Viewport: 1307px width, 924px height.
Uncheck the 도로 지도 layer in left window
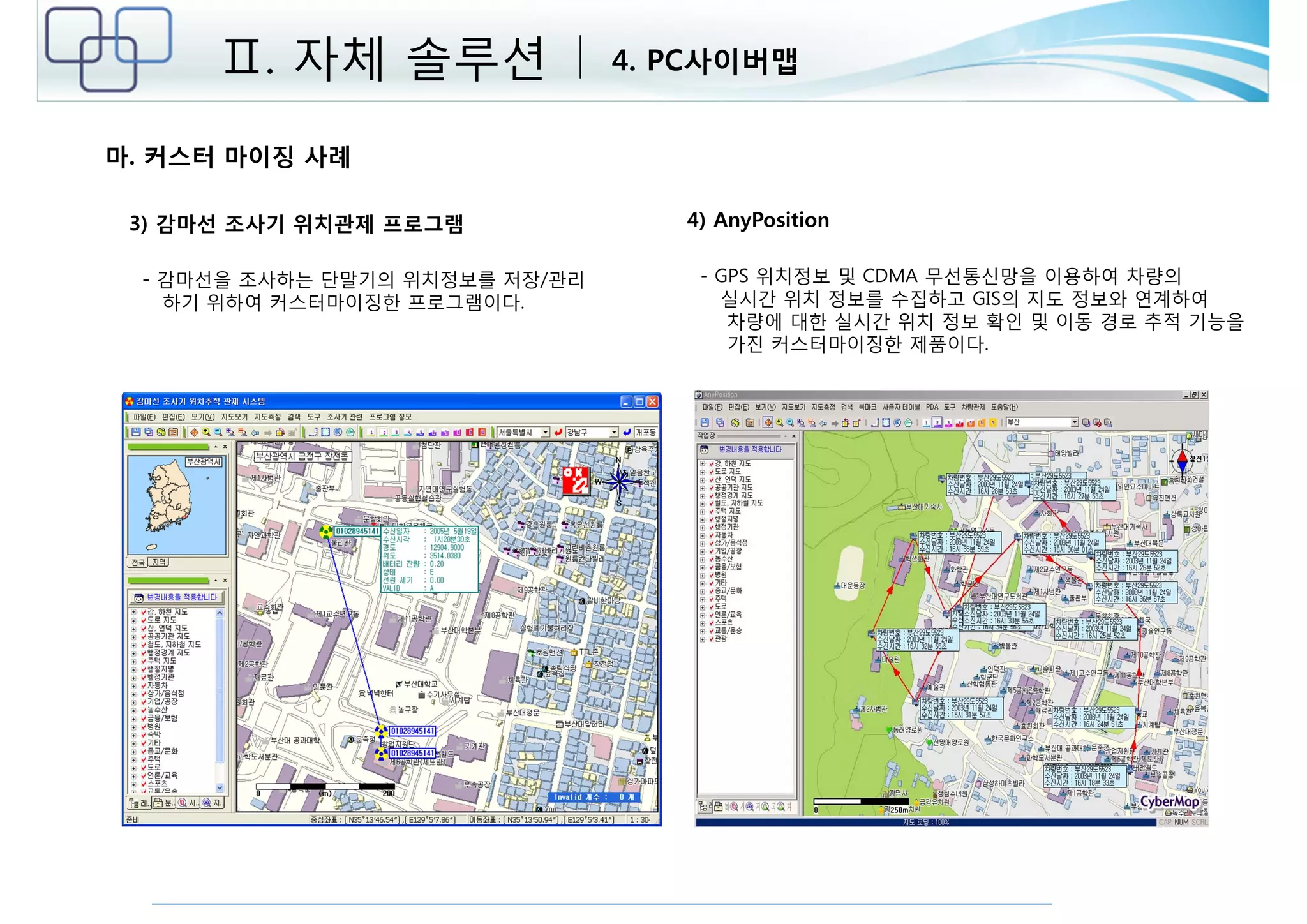coord(144,620)
